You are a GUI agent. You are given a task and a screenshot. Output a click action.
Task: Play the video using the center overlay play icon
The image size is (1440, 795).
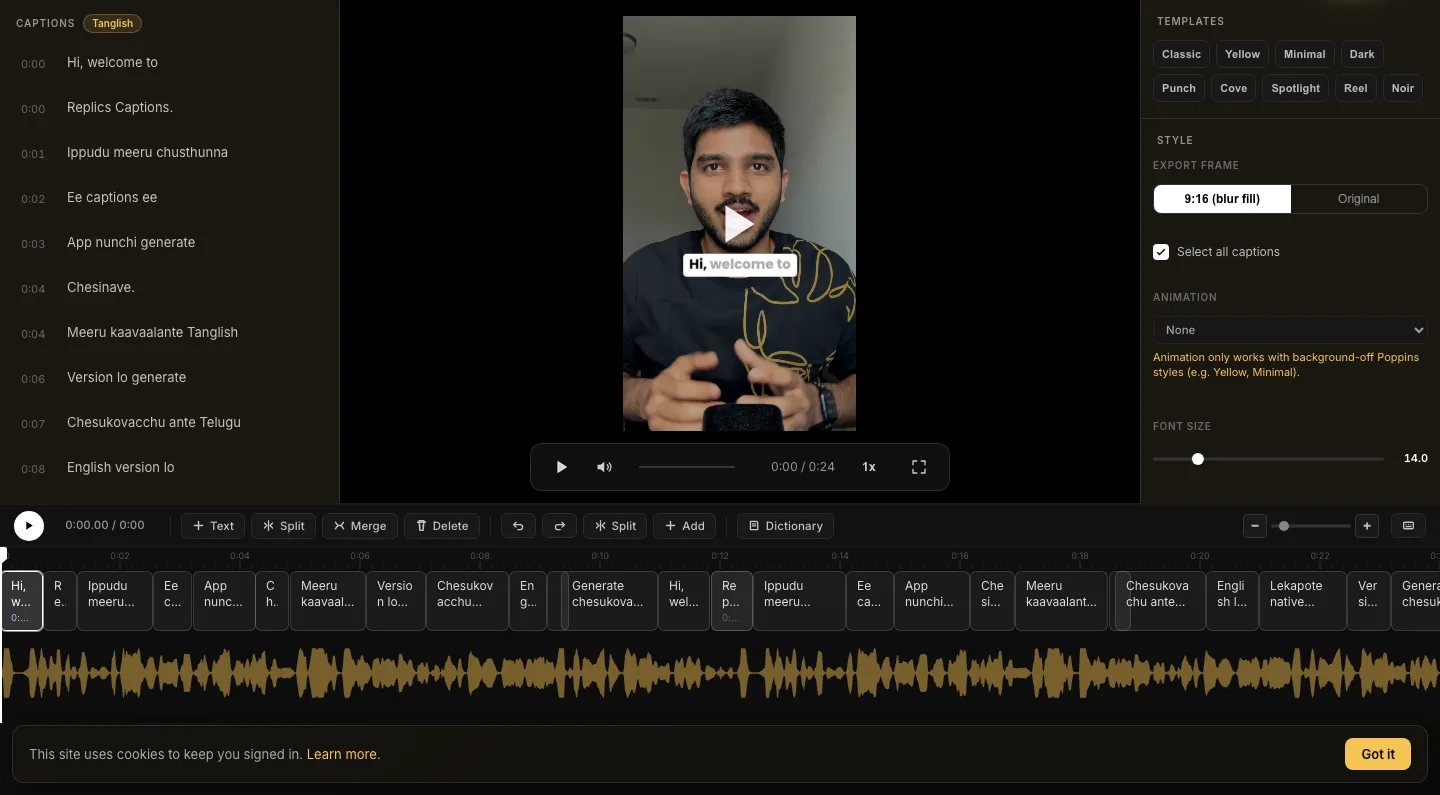pyautogui.click(x=739, y=224)
